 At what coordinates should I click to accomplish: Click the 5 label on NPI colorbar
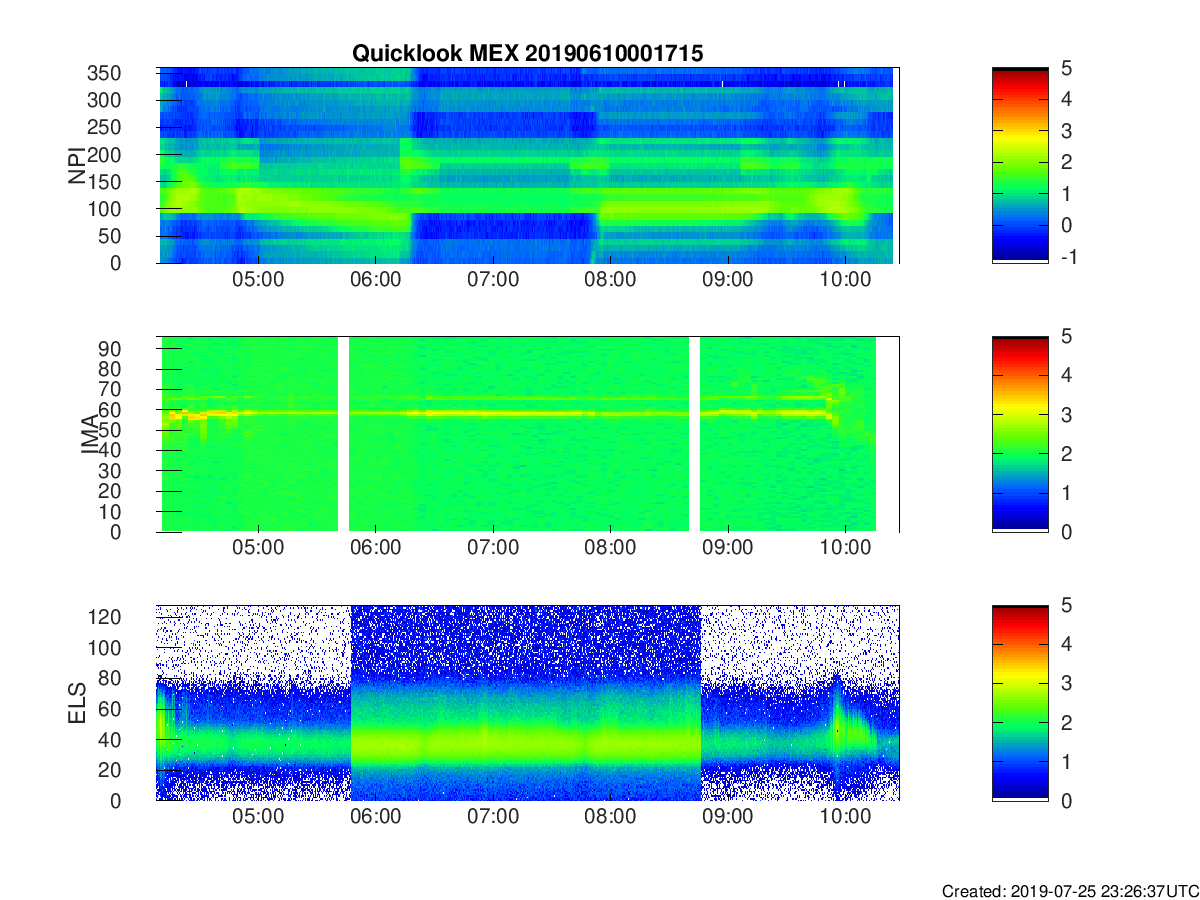[x=1067, y=68]
